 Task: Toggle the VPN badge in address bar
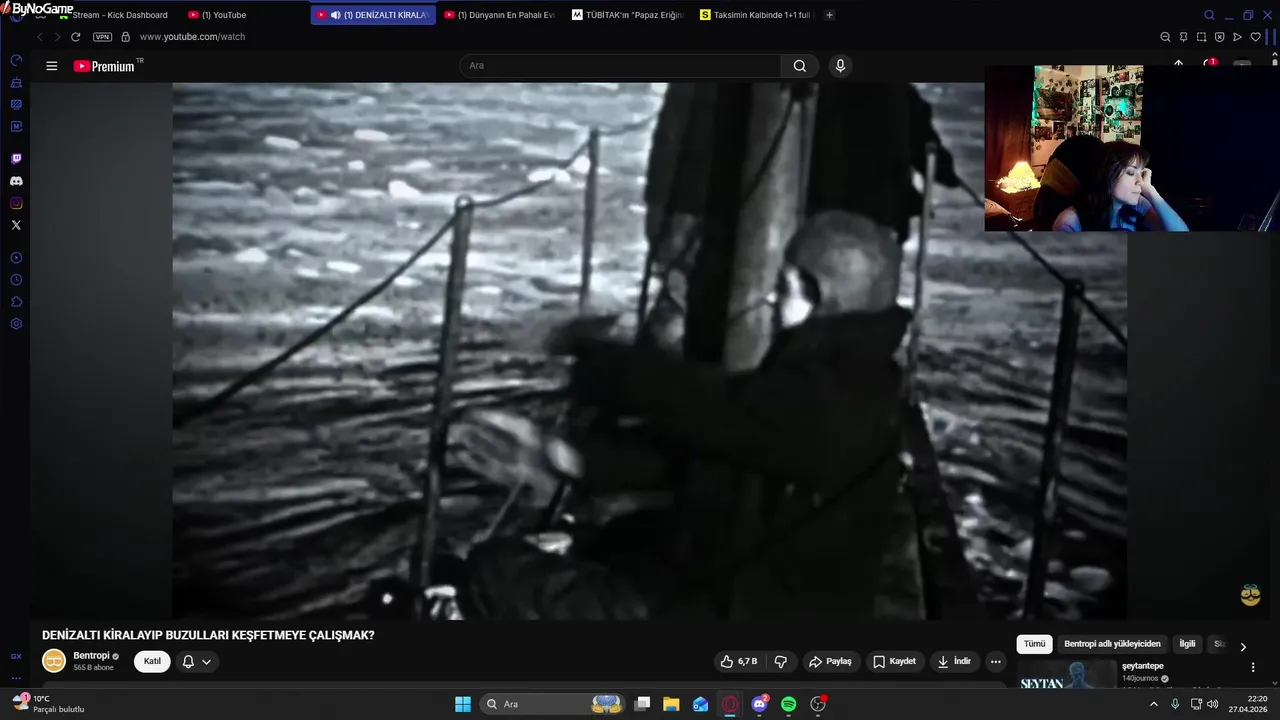click(102, 37)
